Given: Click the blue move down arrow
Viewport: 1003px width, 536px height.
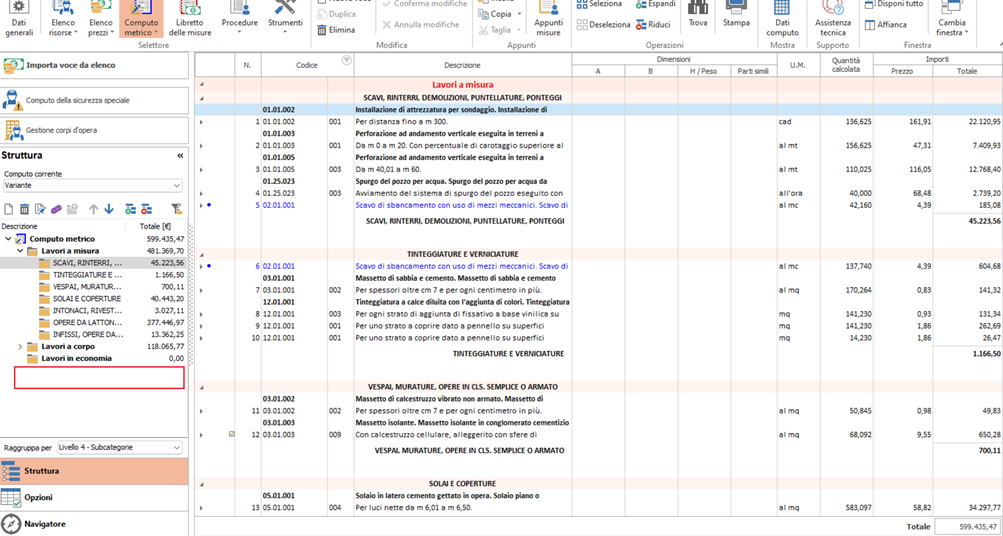Looking at the screenshot, I should (109, 209).
